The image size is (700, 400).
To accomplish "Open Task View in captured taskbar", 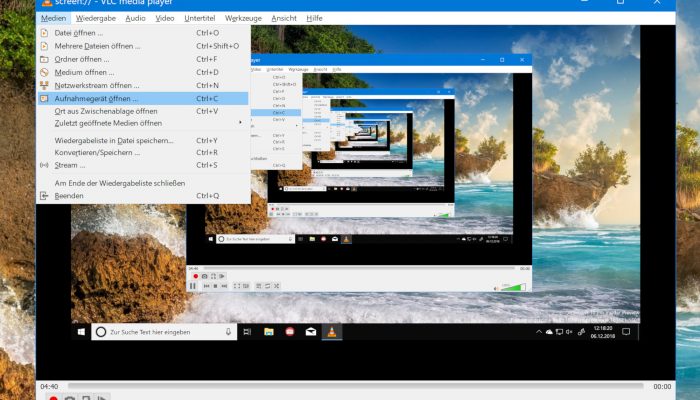I will (247, 332).
